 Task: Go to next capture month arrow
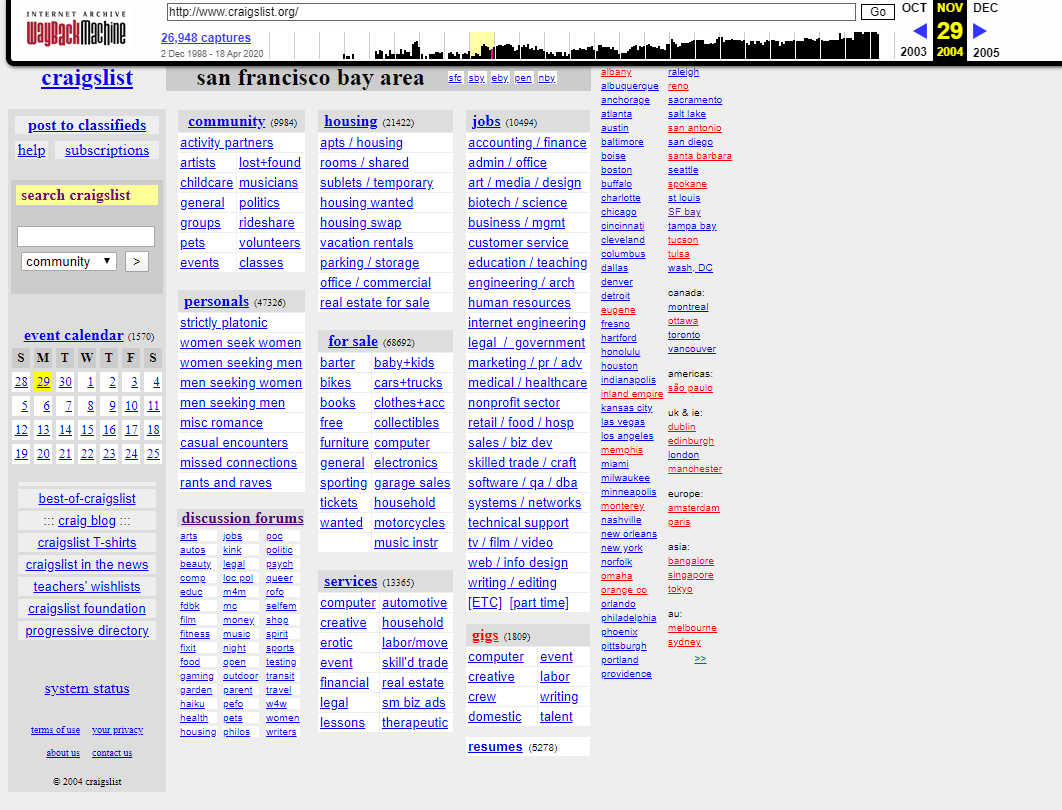point(979,31)
